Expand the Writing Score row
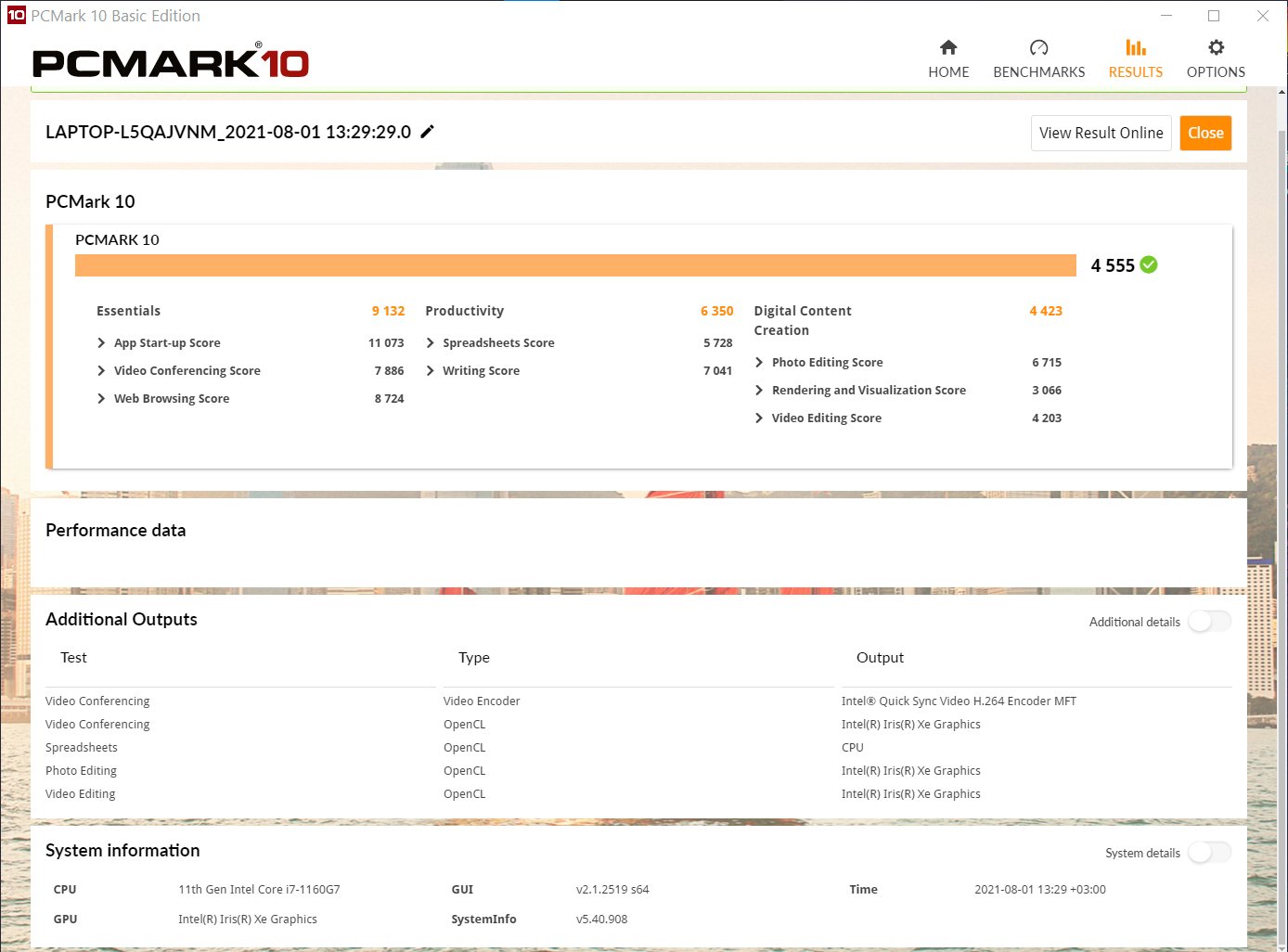Image resolution: width=1288 pixels, height=952 pixels. (430, 371)
